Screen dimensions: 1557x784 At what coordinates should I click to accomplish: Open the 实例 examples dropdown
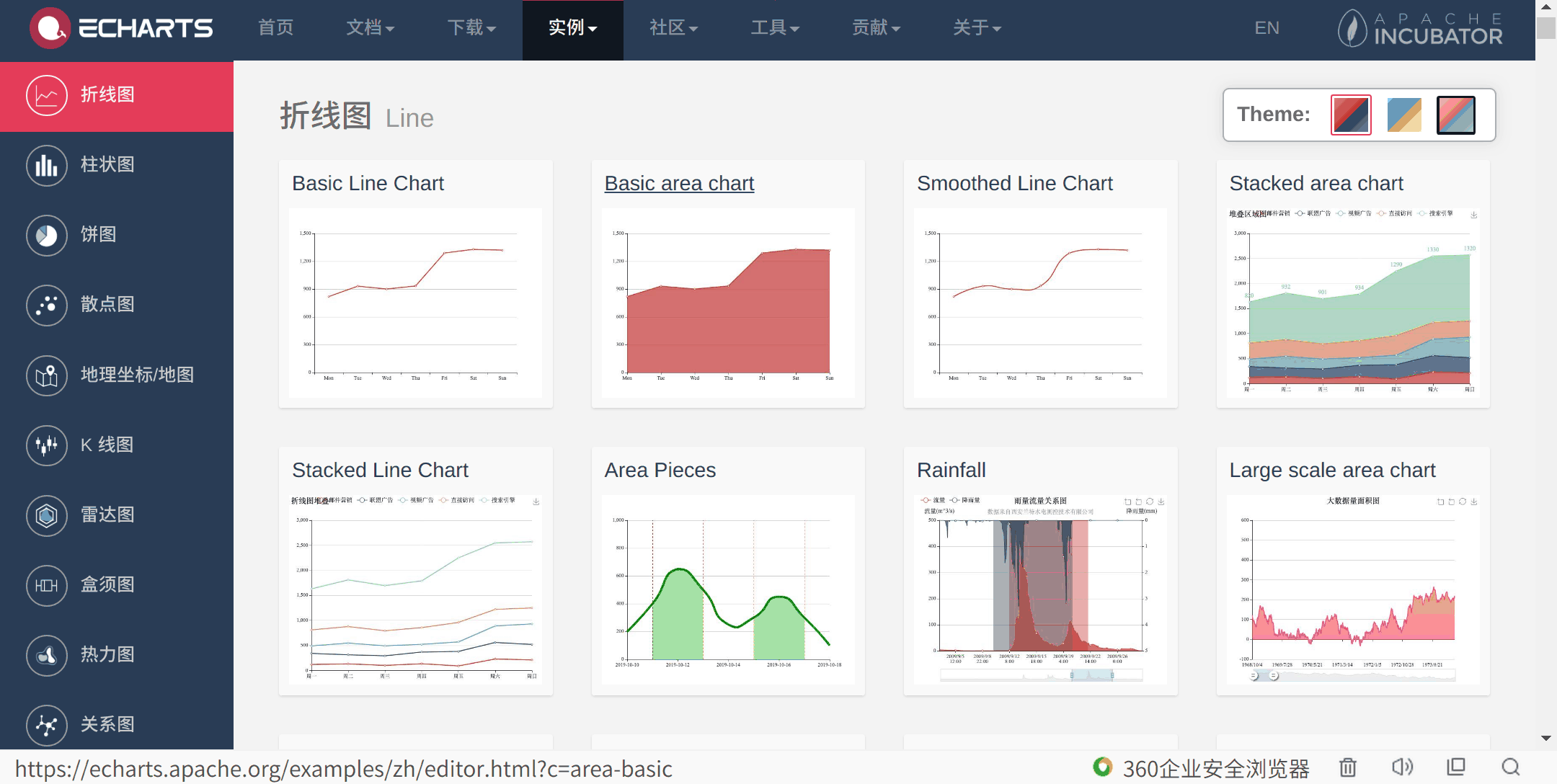click(x=572, y=29)
